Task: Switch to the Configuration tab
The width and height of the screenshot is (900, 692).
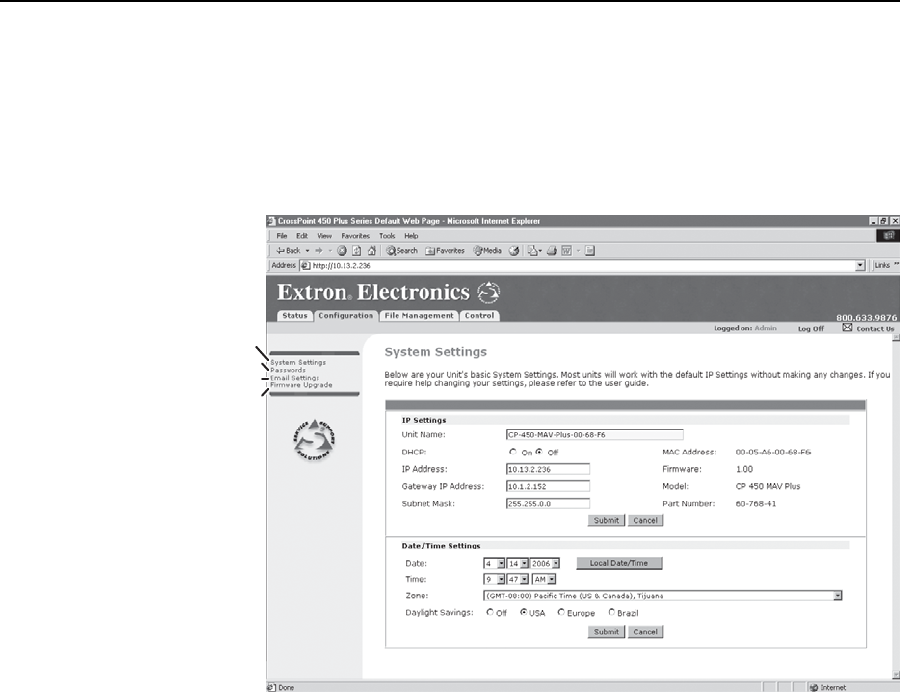Action: 346,316
